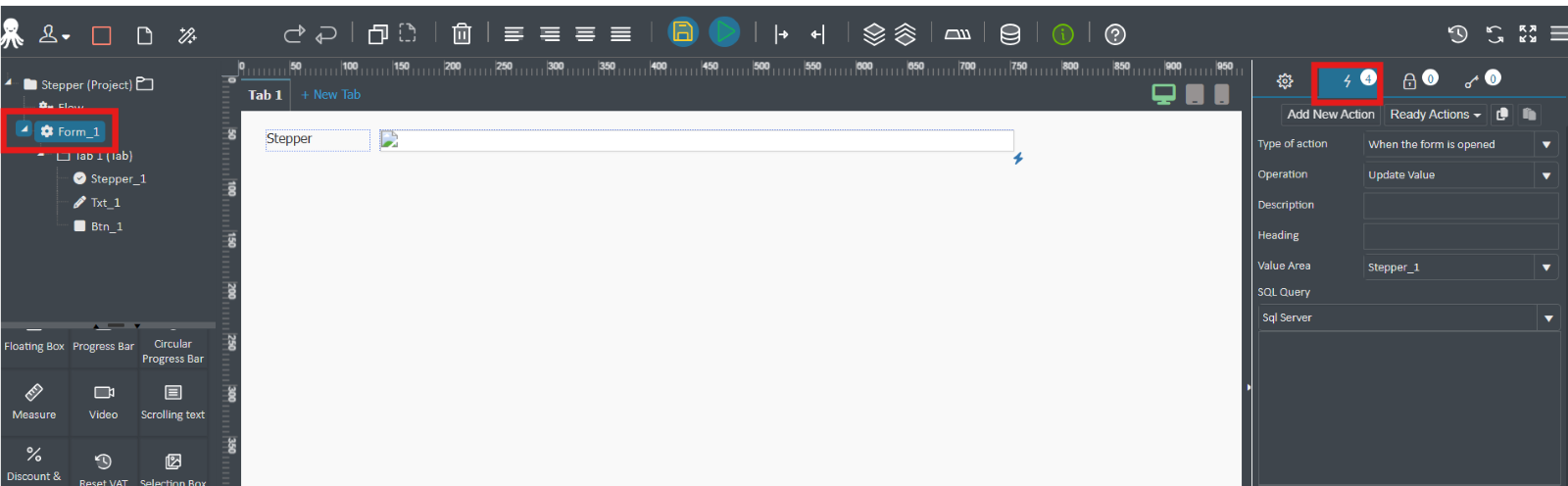1568x486 pixels.
Task: Open the Value Area dropdown
Action: click(1460, 267)
